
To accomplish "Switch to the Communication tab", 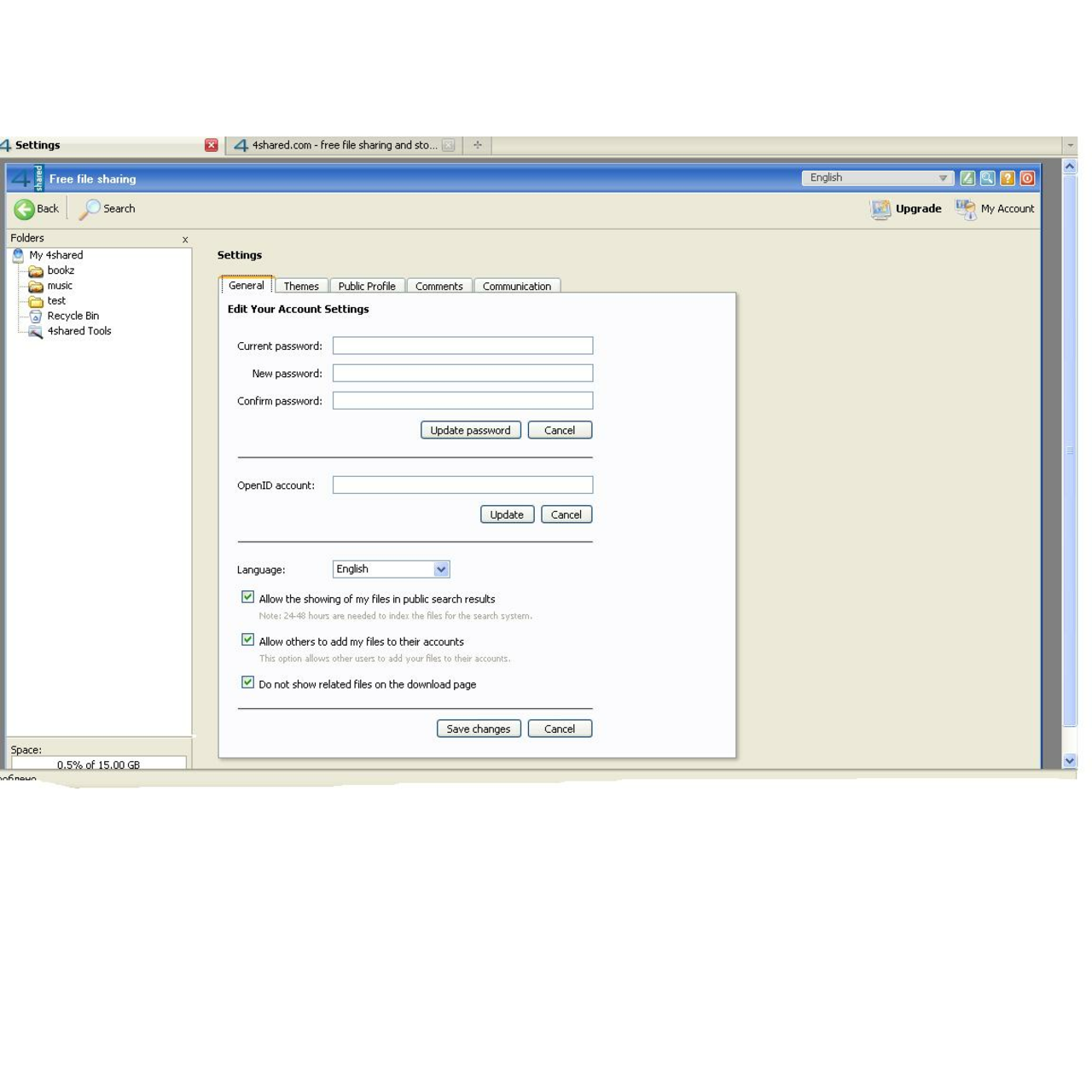I will [517, 286].
